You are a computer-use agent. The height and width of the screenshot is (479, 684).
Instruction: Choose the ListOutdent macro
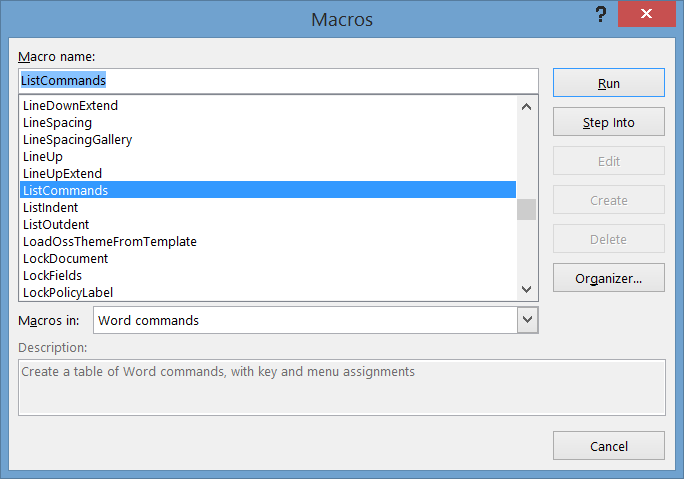pos(268,224)
